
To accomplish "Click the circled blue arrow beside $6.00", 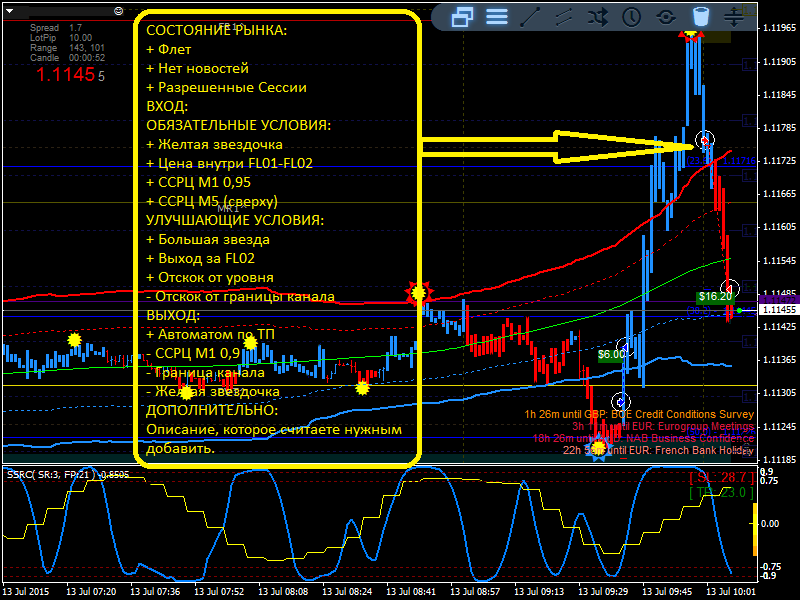I will (625, 347).
